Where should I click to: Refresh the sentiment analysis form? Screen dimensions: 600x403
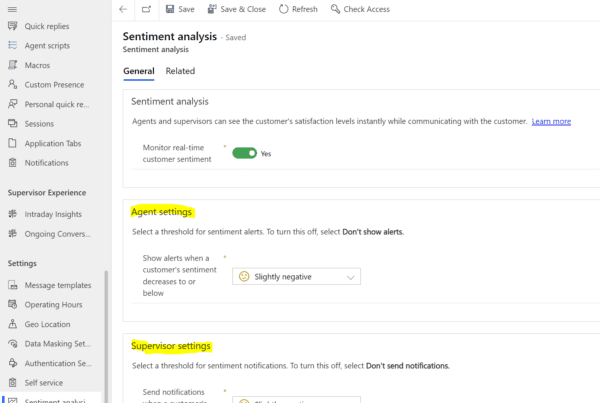[297, 9]
